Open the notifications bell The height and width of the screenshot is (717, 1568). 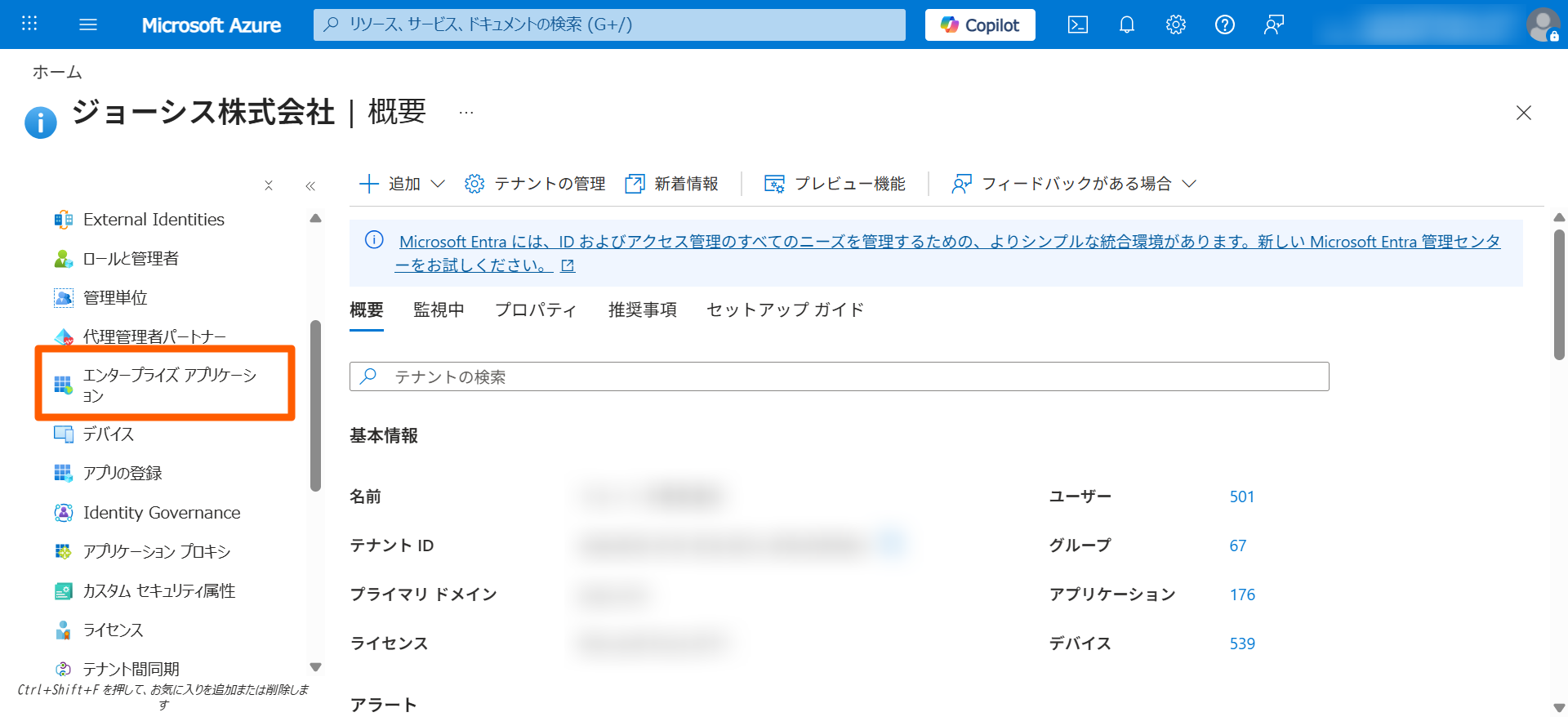tap(1126, 24)
